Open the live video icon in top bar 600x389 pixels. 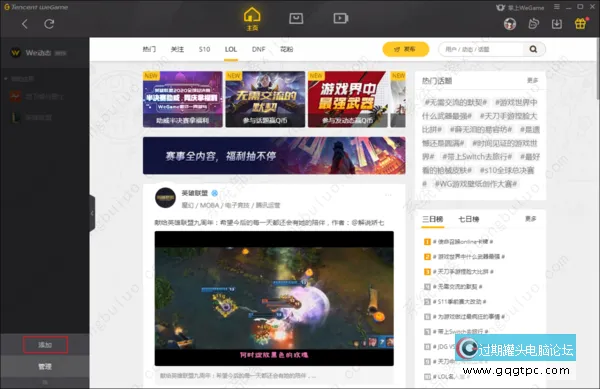(x=341, y=18)
